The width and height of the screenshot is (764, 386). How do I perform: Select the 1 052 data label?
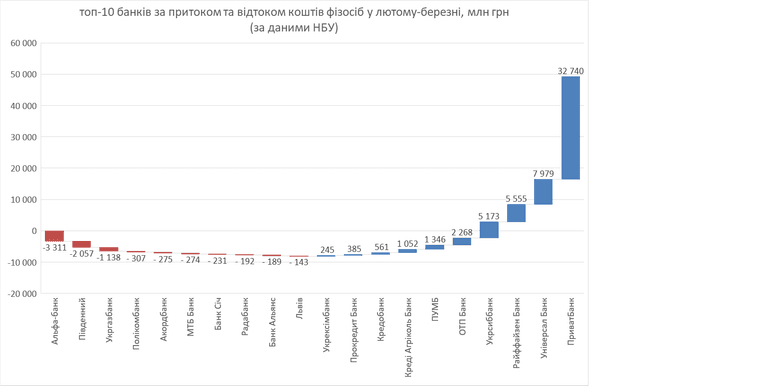pos(407,244)
